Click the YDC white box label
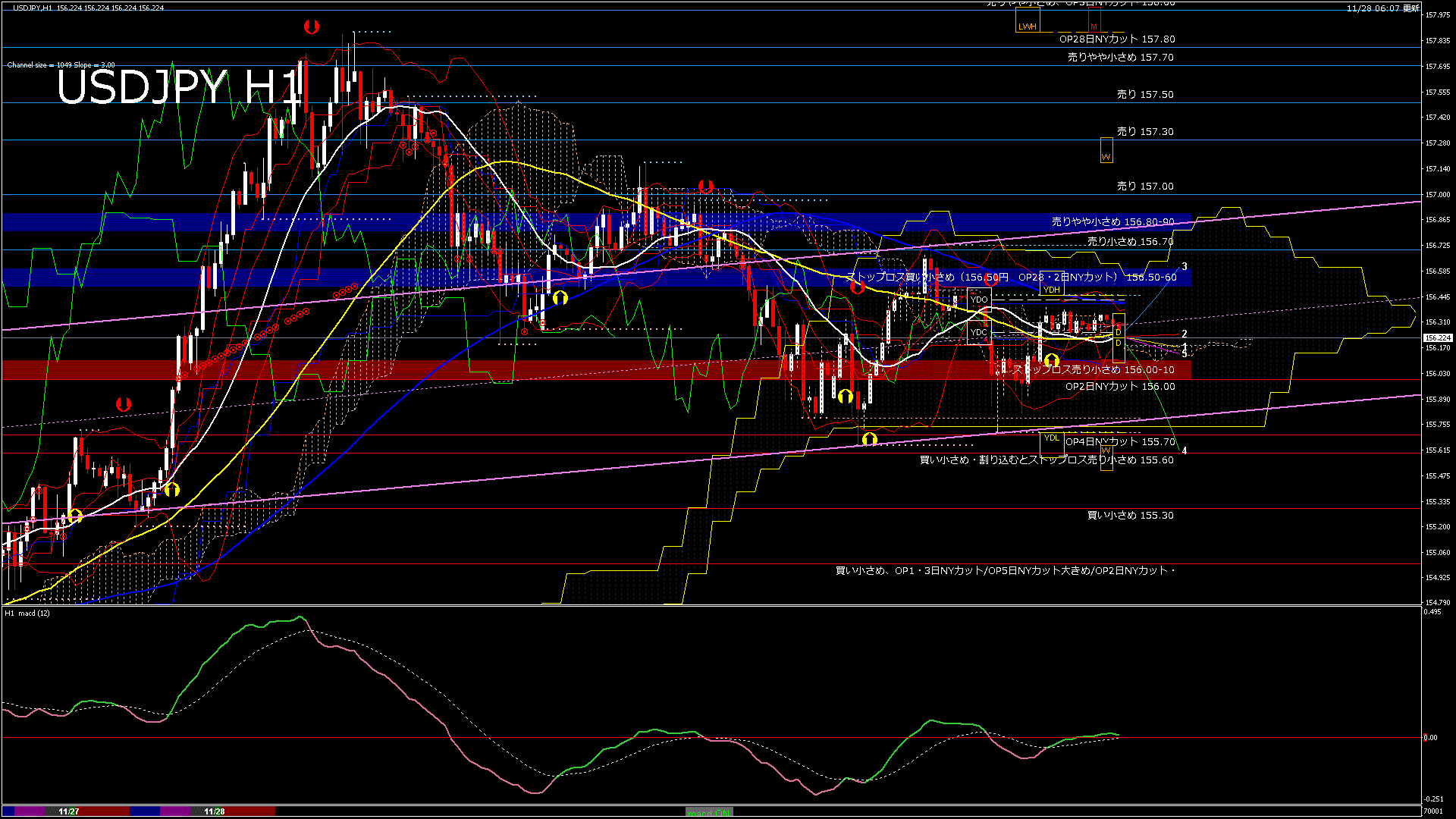 [979, 332]
